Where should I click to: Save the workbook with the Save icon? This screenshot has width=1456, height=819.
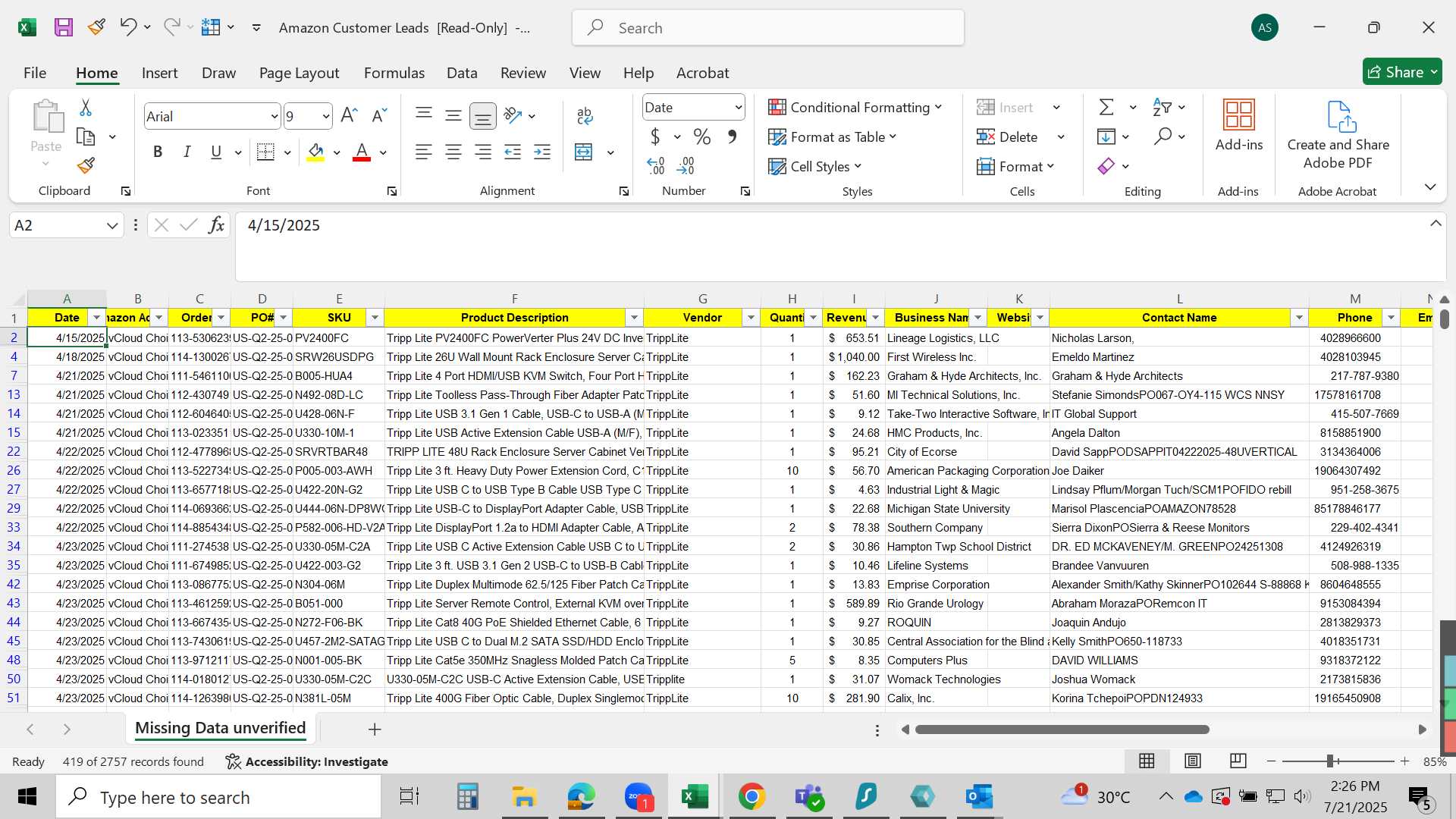(x=64, y=27)
